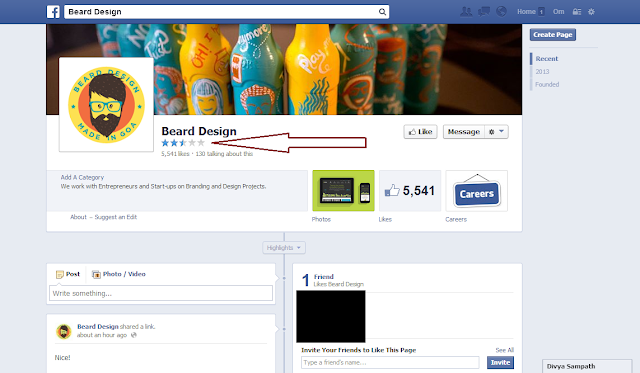Open the messages icon in top bar
Screen dimensions: 640x373
[x=484, y=12]
